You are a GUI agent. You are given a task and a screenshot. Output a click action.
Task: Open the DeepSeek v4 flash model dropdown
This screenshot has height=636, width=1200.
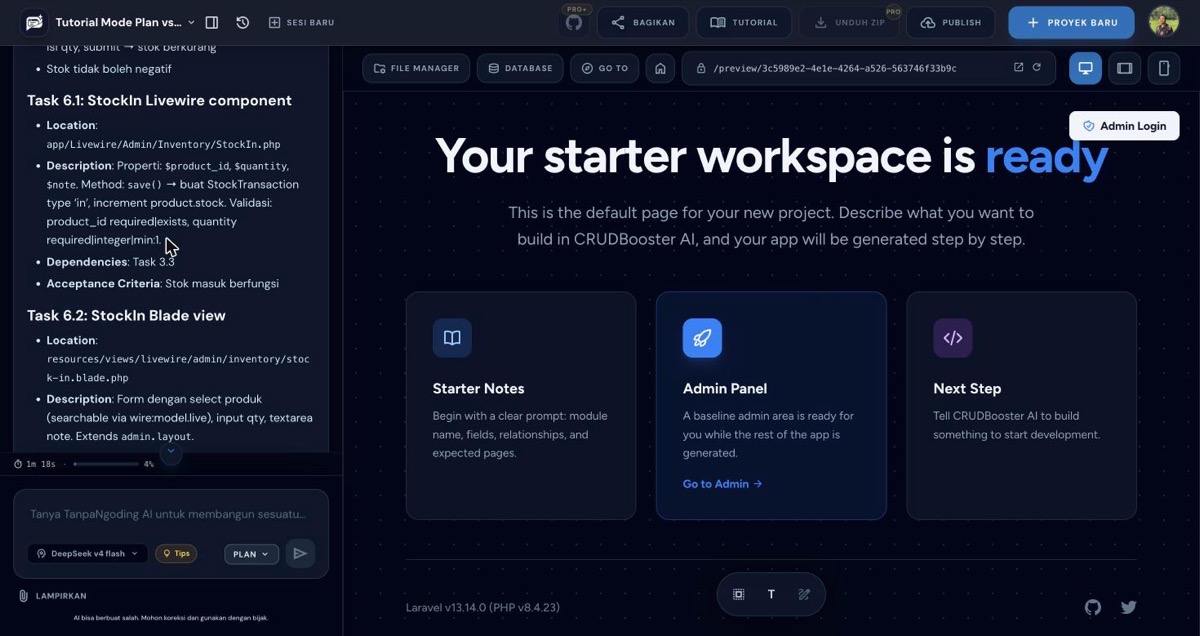(x=88, y=553)
